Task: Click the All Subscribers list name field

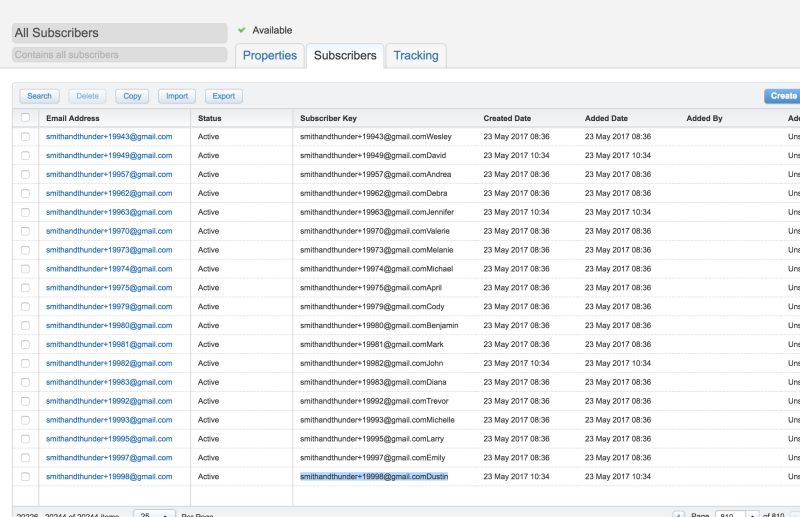Action: click(x=119, y=33)
